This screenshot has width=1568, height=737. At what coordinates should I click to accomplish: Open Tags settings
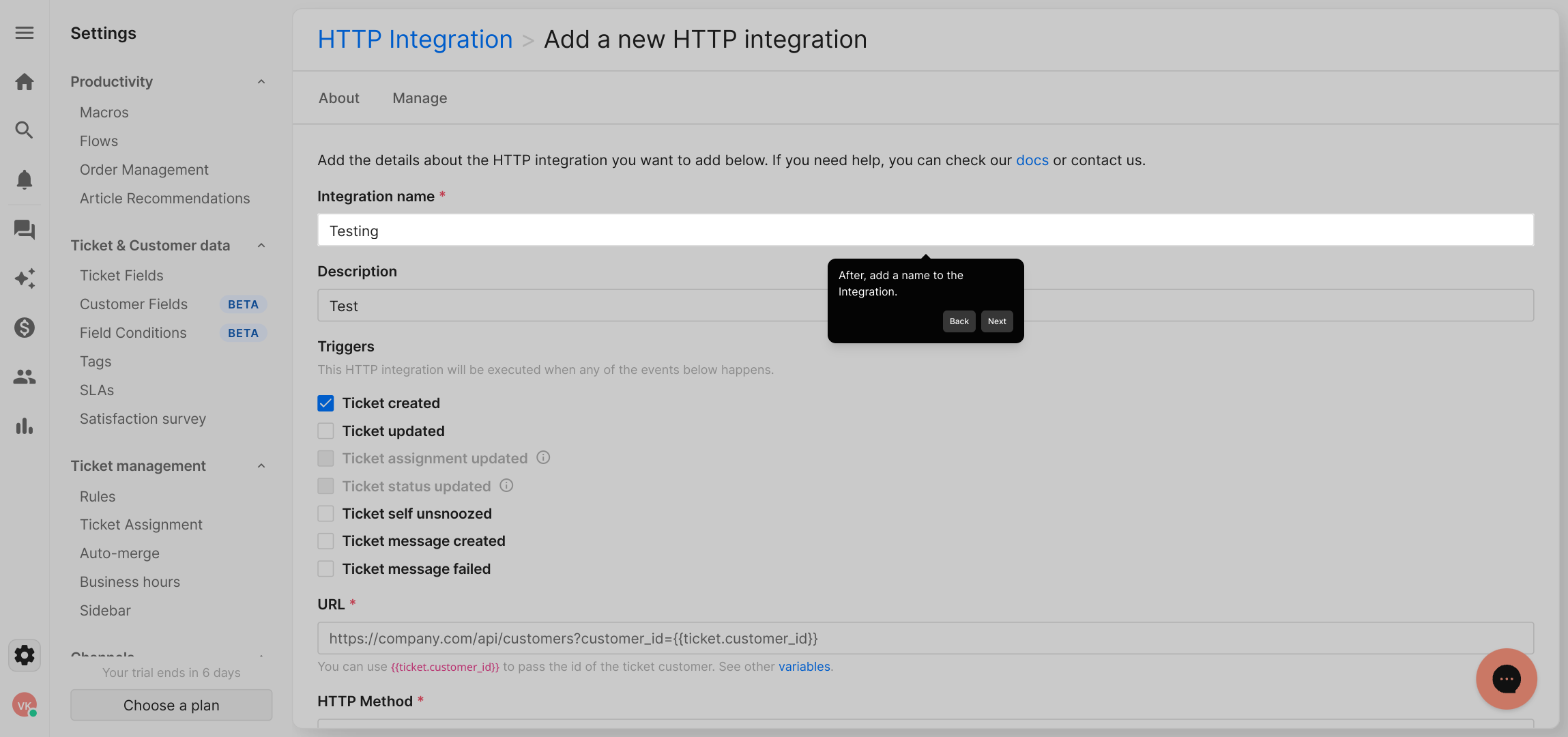[96, 362]
